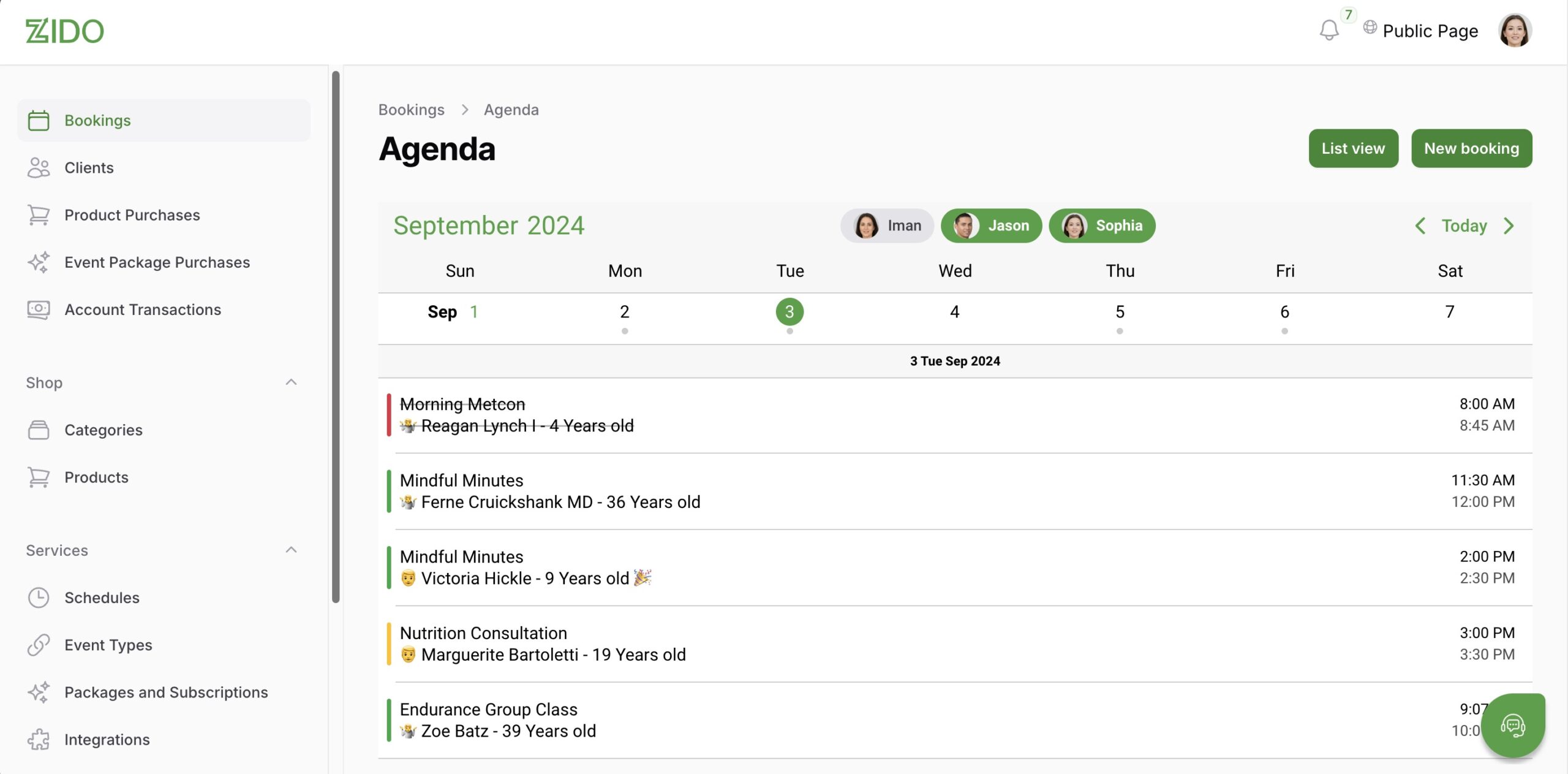The image size is (1568, 774).
Task: Click the ZIDO logo
Action: pos(64,31)
